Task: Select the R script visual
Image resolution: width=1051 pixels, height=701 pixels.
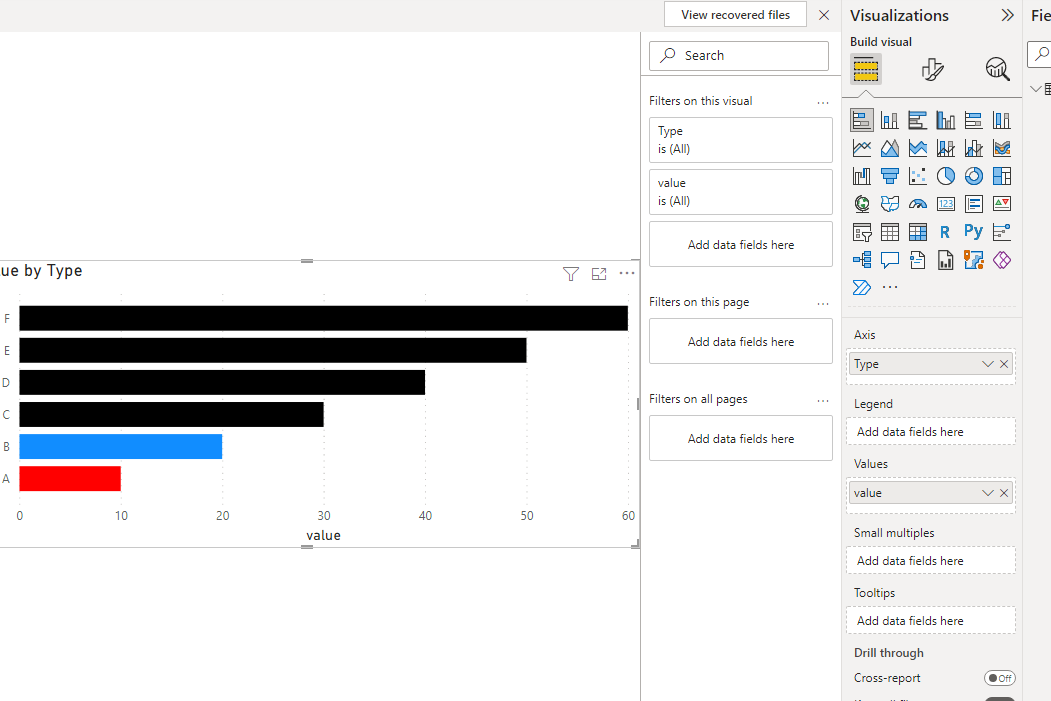Action: tap(946, 232)
